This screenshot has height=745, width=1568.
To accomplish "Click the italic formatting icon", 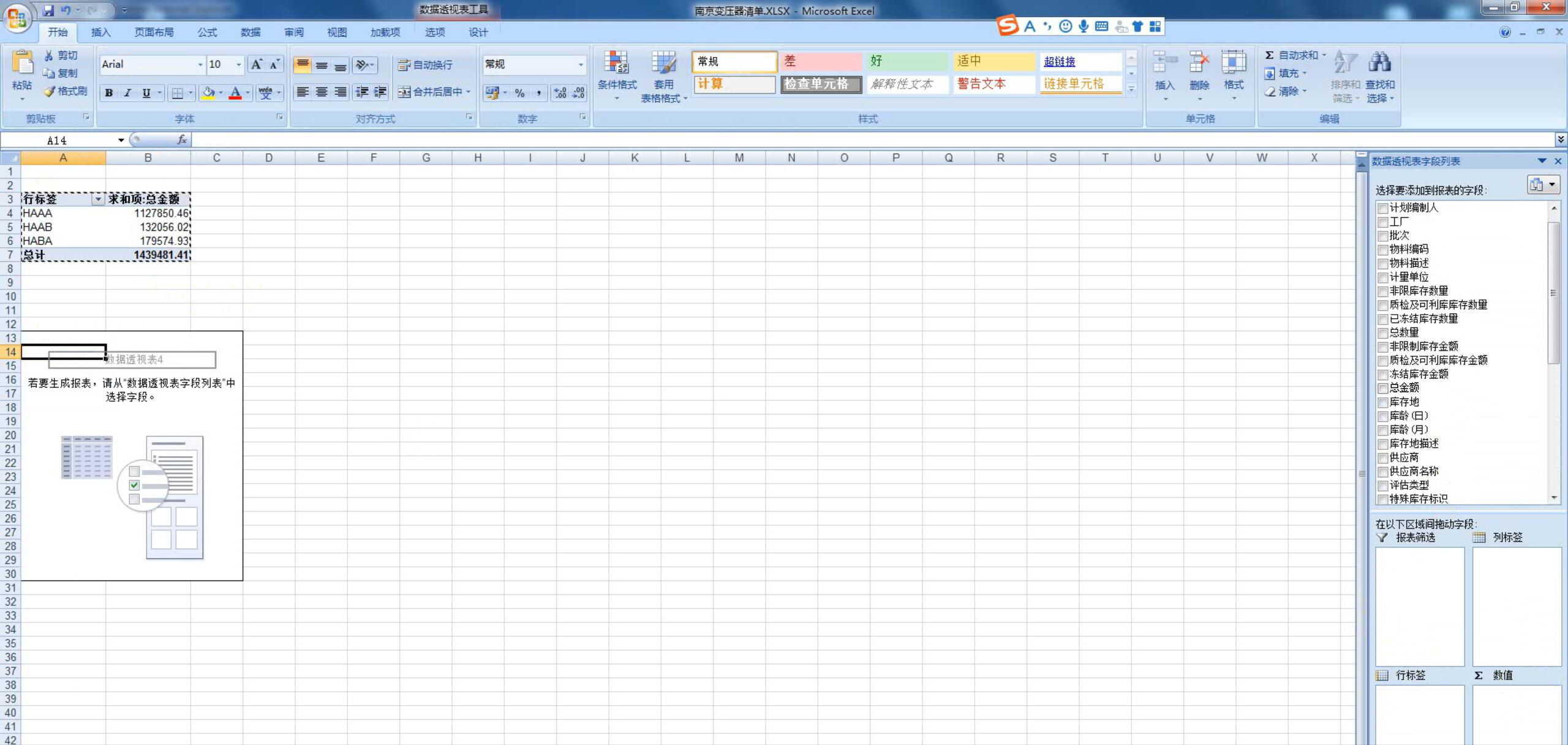I will coord(127,92).
